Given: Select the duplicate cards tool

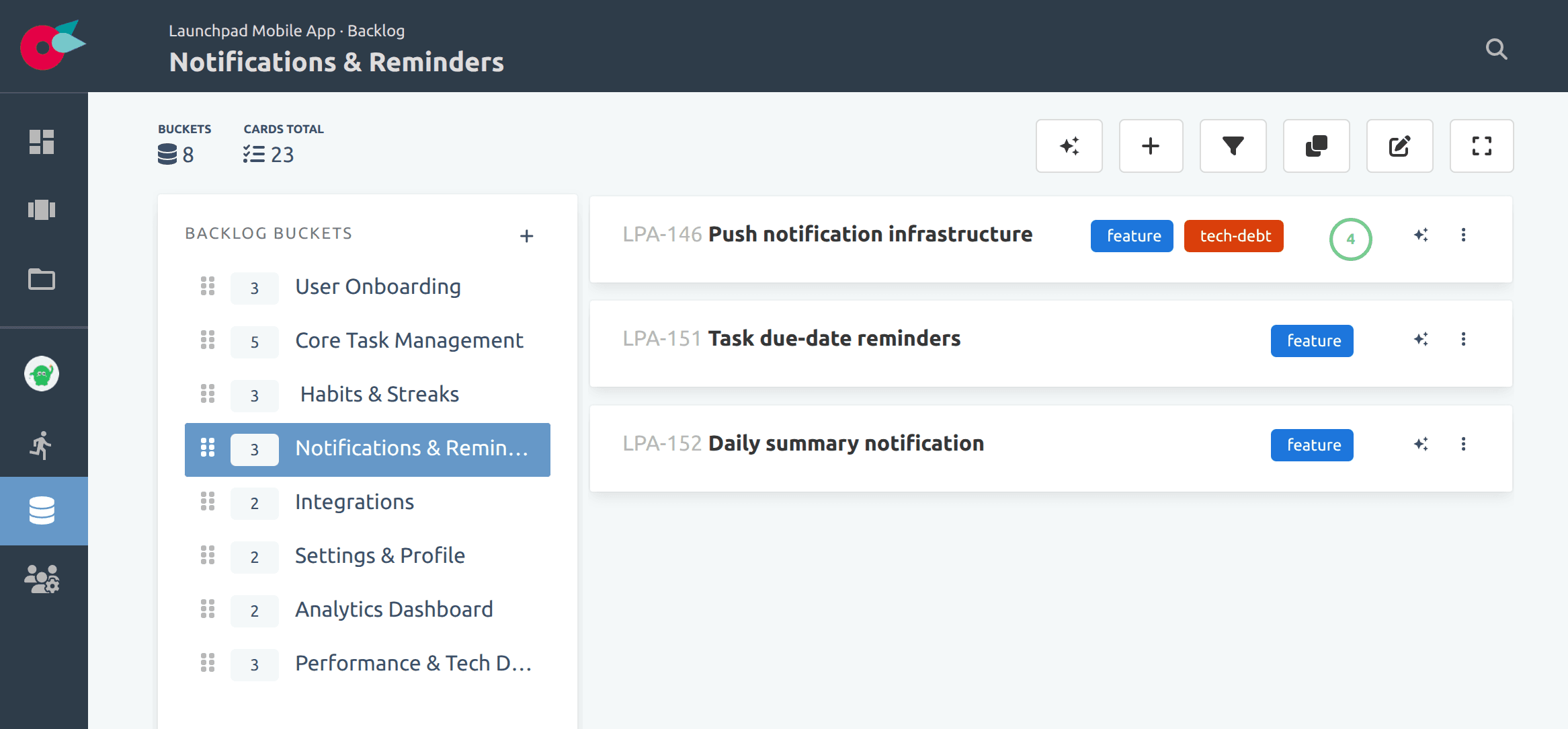Looking at the screenshot, I should pos(1316,146).
